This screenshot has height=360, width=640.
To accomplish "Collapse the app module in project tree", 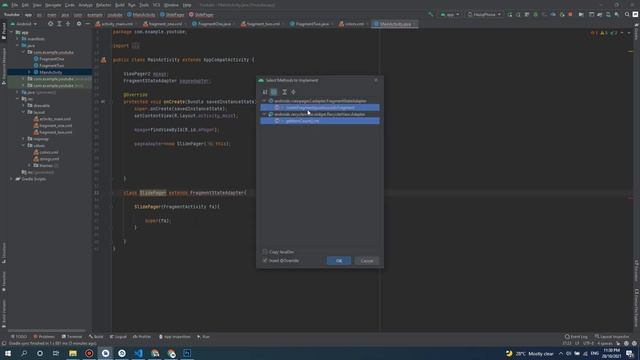I will pos(11,32).
